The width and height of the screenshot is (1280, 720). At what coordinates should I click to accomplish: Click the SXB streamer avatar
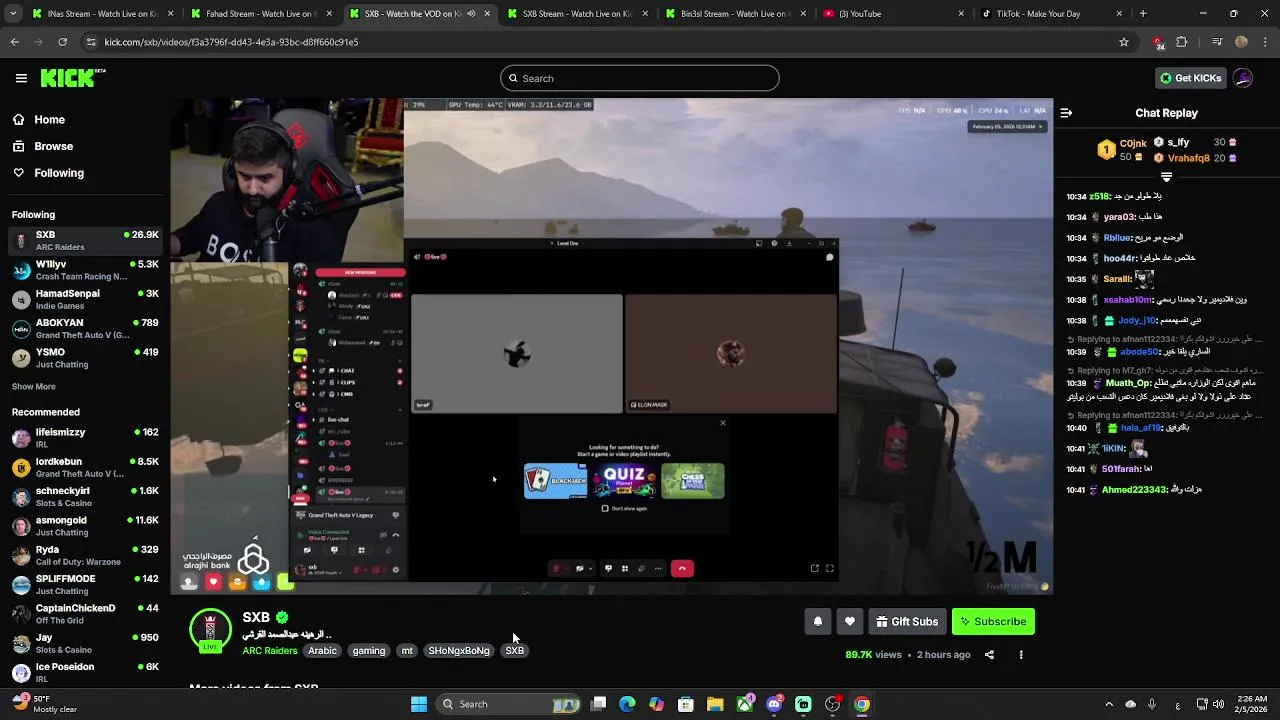tap(210, 630)
